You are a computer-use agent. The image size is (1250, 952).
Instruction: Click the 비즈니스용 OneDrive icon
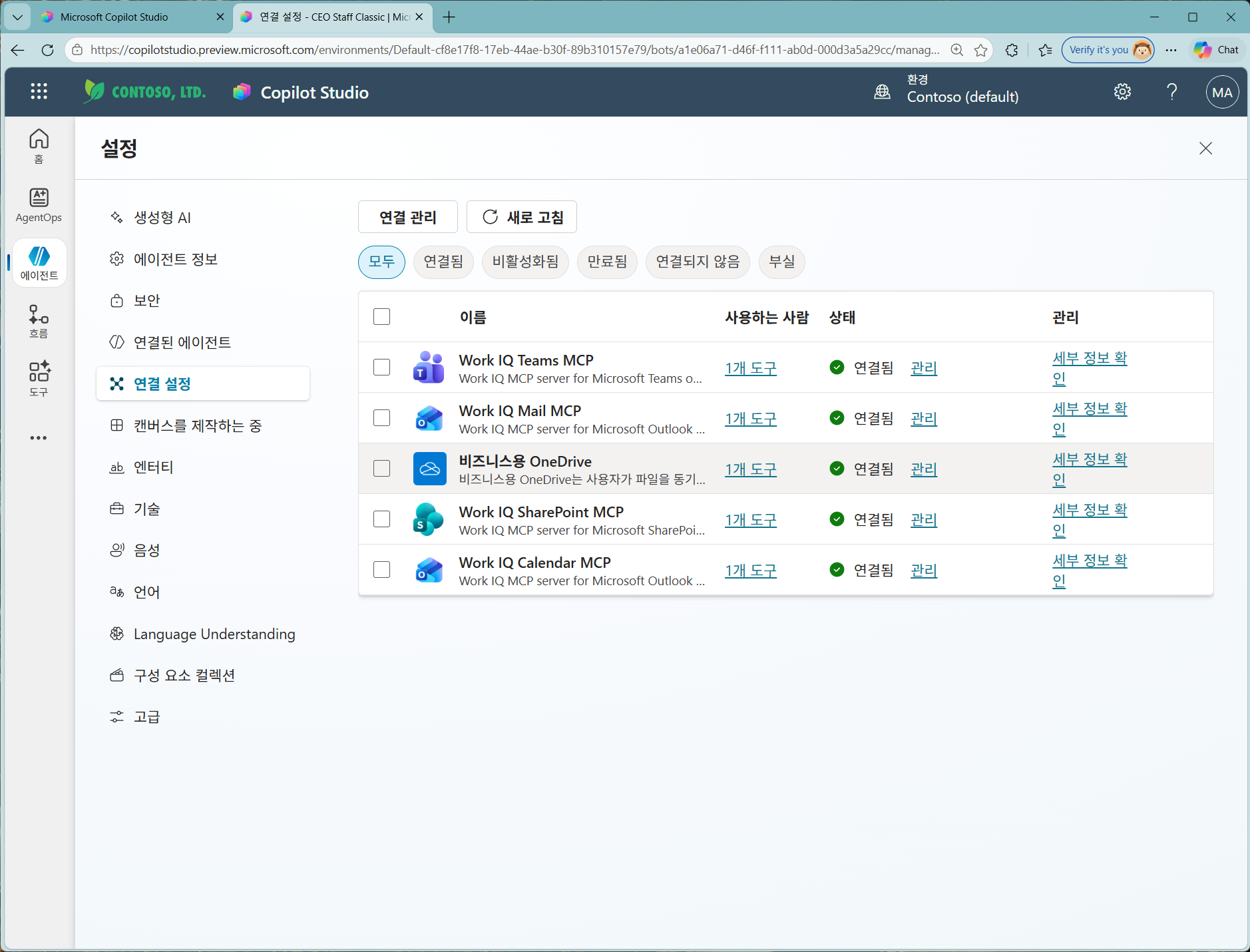[429, 469]
